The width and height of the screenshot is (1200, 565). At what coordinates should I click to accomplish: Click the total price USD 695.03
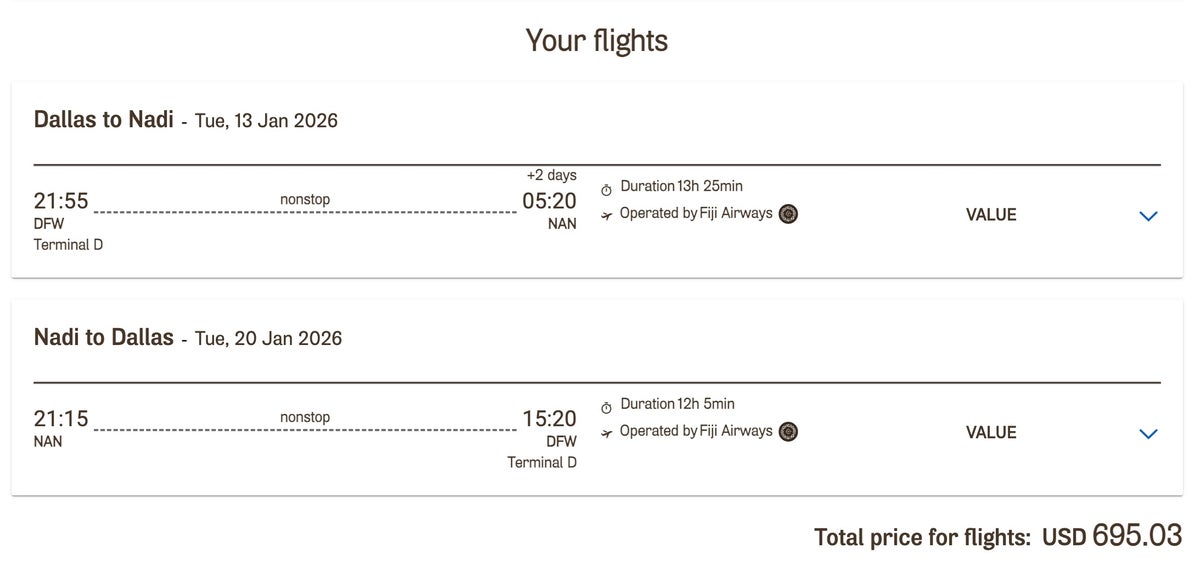tap(1112, 536)
